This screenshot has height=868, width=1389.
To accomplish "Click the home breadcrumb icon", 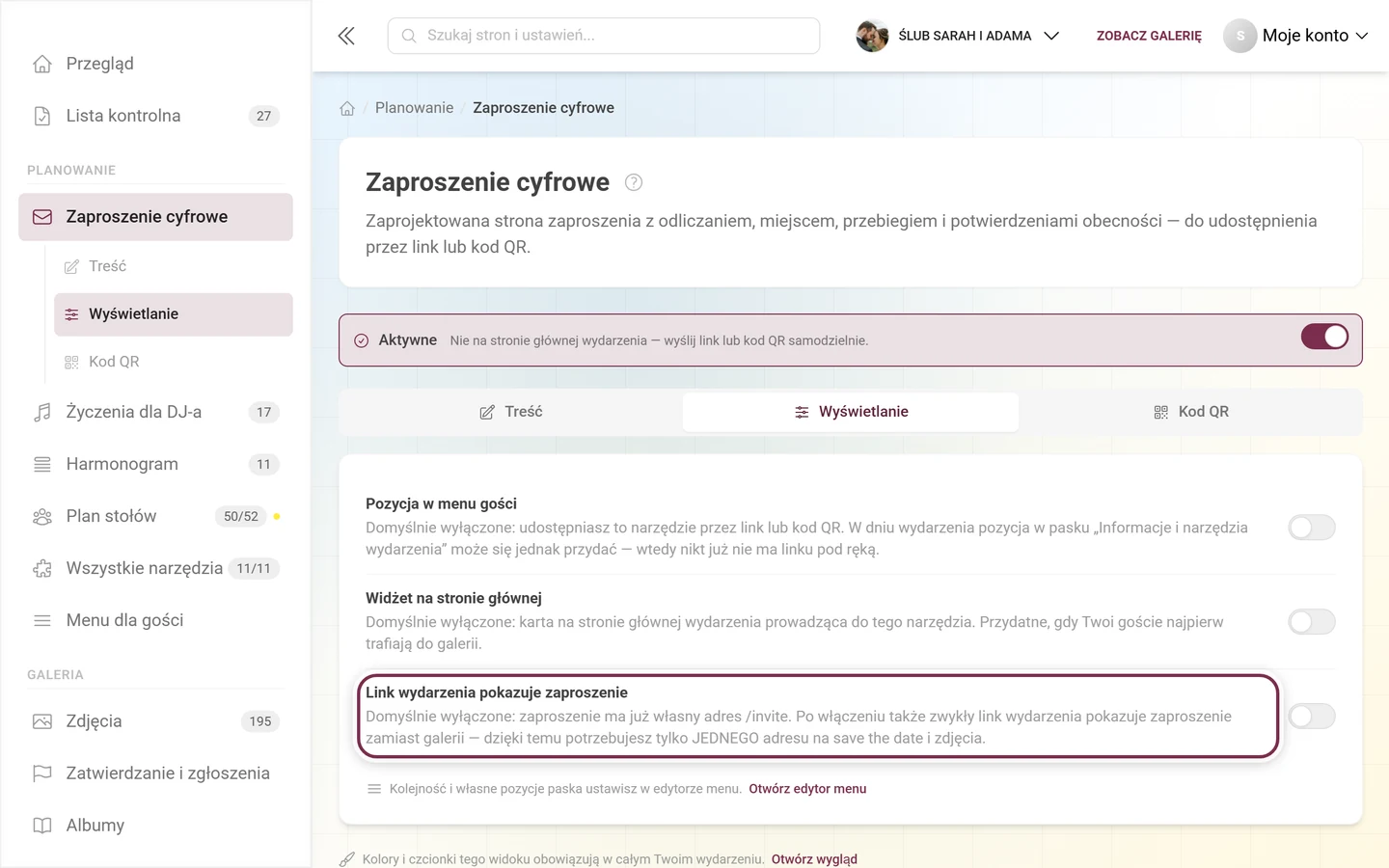I will (x=347, y=108).
